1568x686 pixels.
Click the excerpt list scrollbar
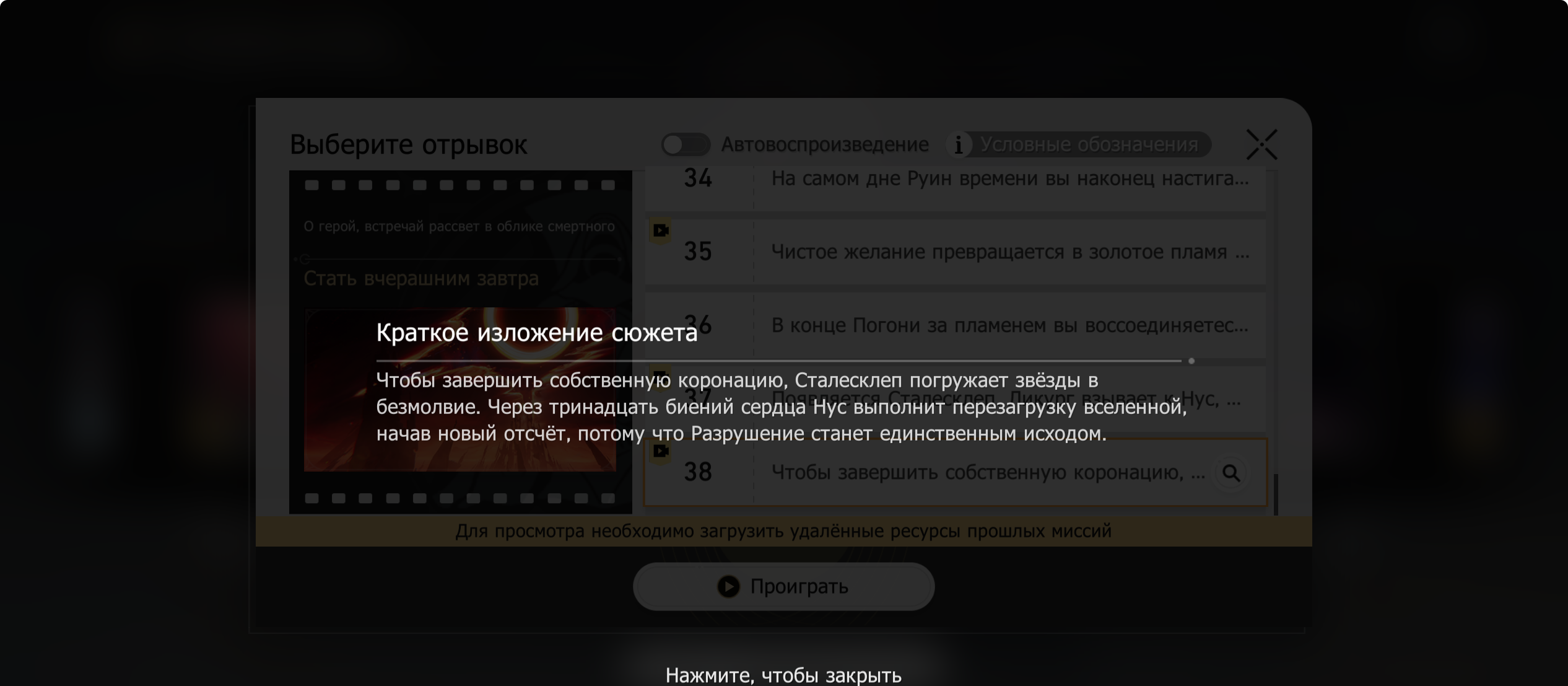point(1276,494)
